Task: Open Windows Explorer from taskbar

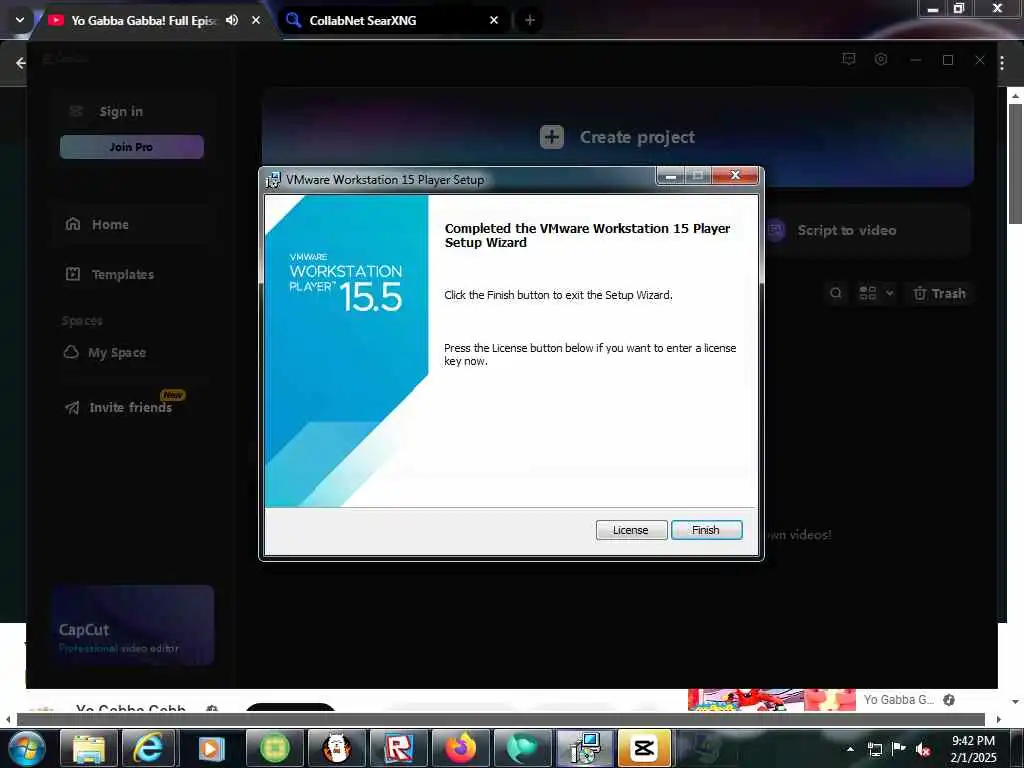Action: [89, 748]
